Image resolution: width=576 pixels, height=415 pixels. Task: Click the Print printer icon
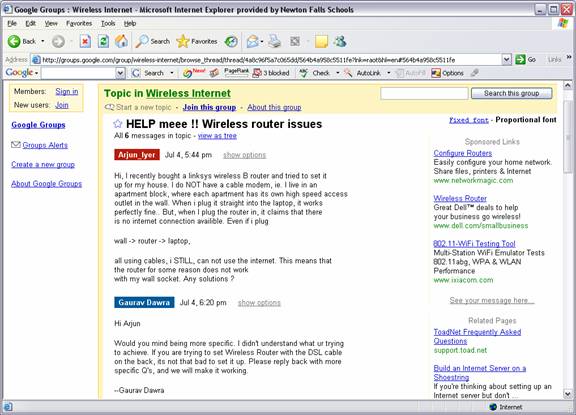click(274, 42)
